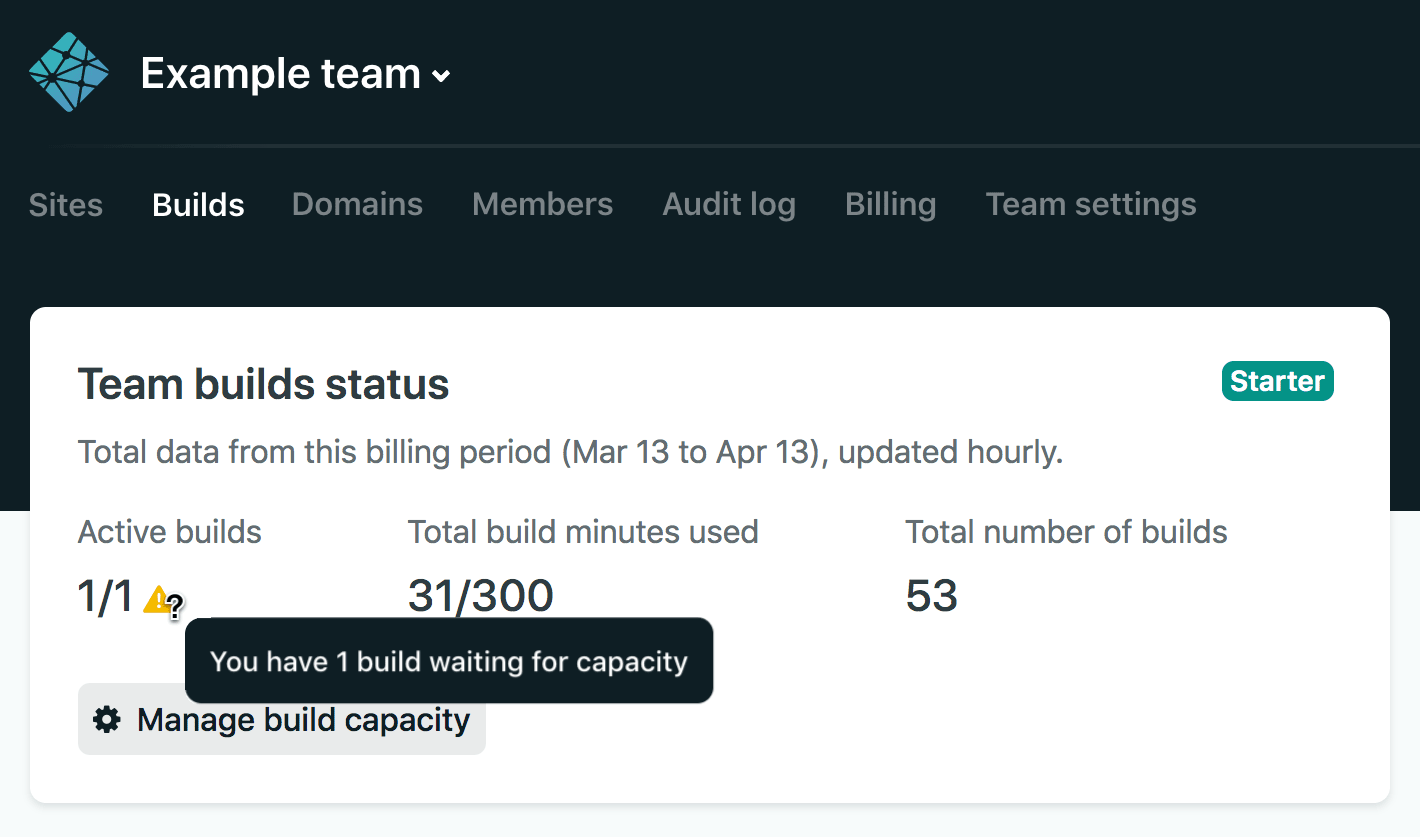Open the Sites tab
Image resolution: width=1420 pixels, height=837 pixels.
click(66, 204)
